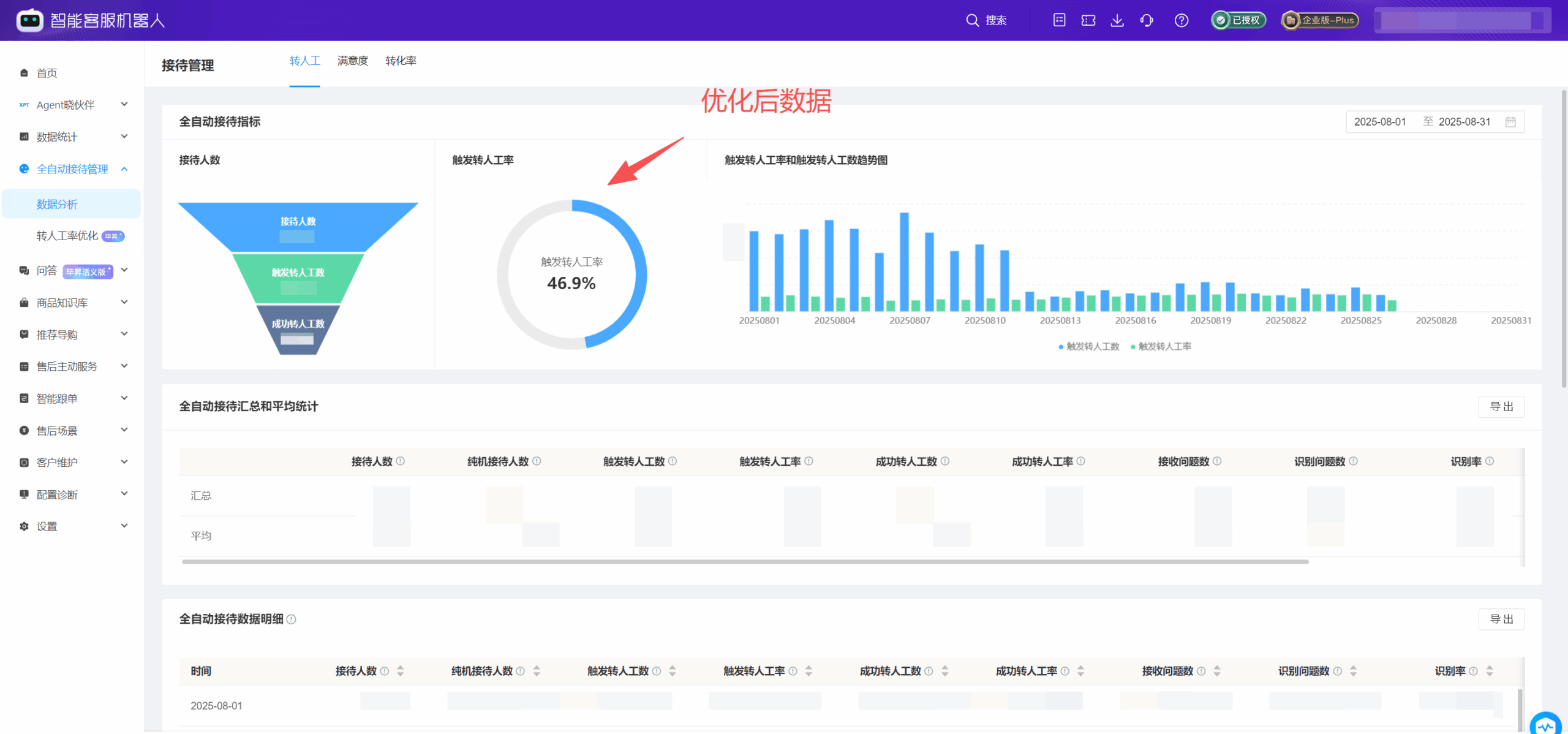Expand the 设置 sidebar menu
The width and height of the screenshot is (1568, 734).
click(47, 526)
